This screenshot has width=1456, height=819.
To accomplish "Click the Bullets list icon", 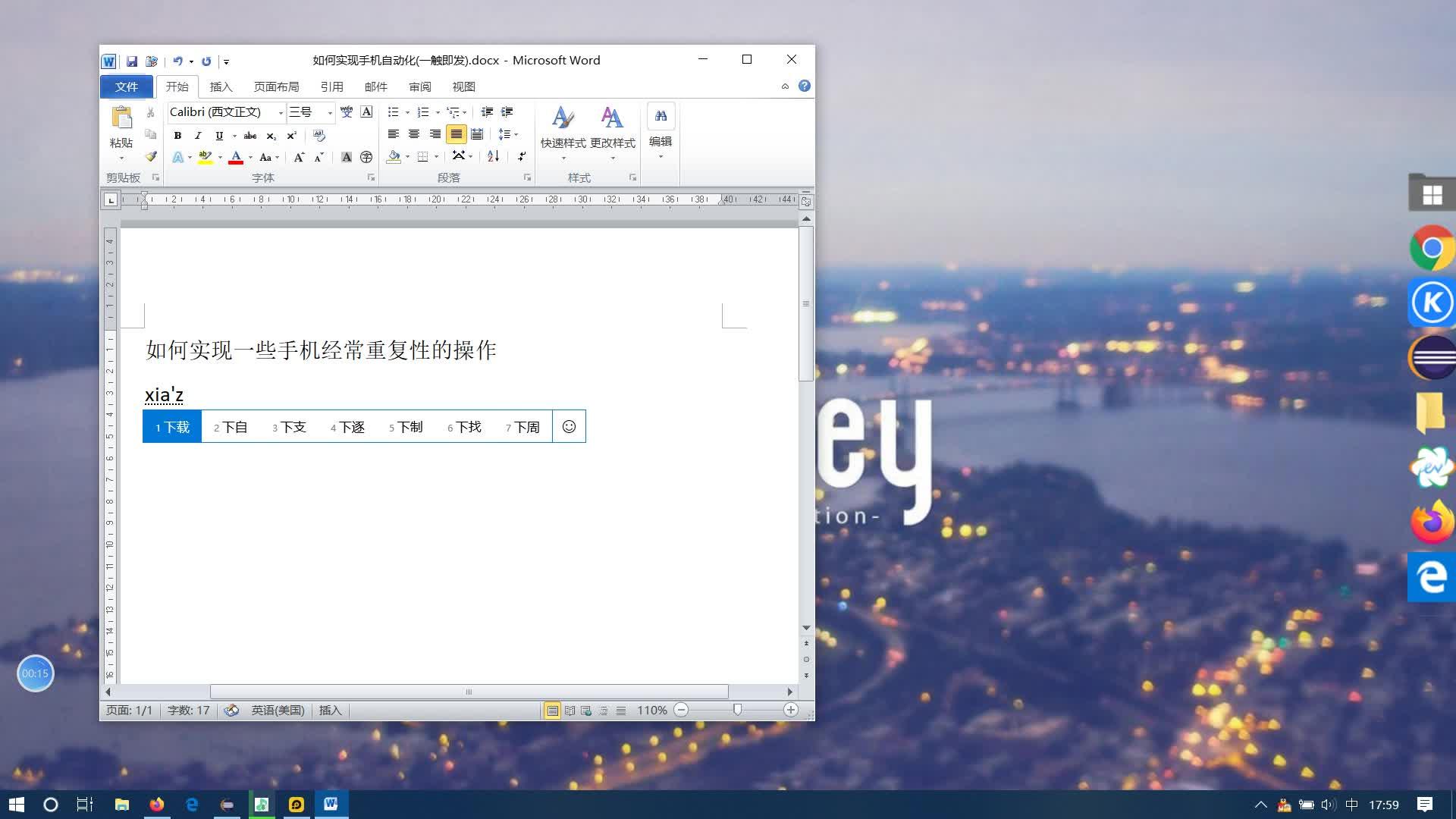I will 394,112.
